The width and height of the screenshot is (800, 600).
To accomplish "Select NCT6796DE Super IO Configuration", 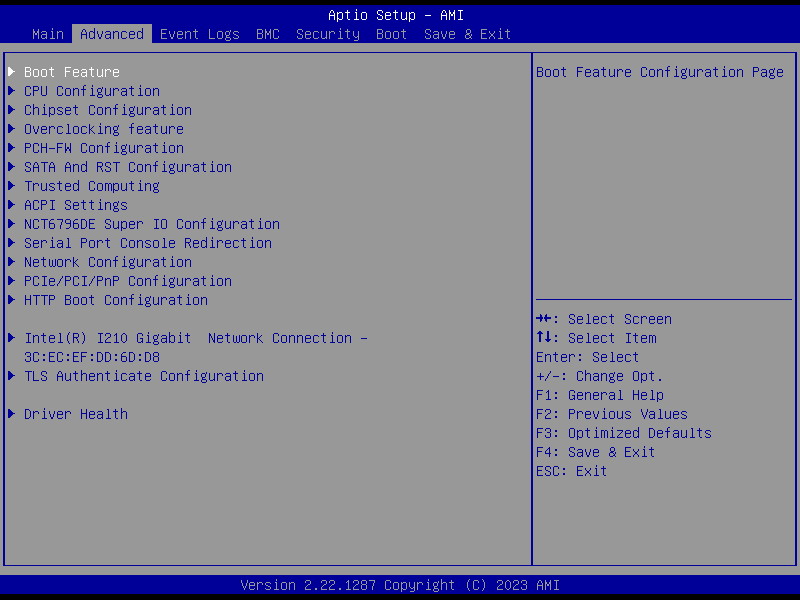I will point(152,224).
